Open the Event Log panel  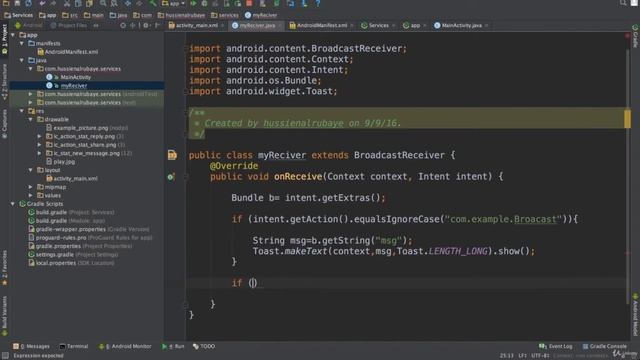(x=556, y=347)
